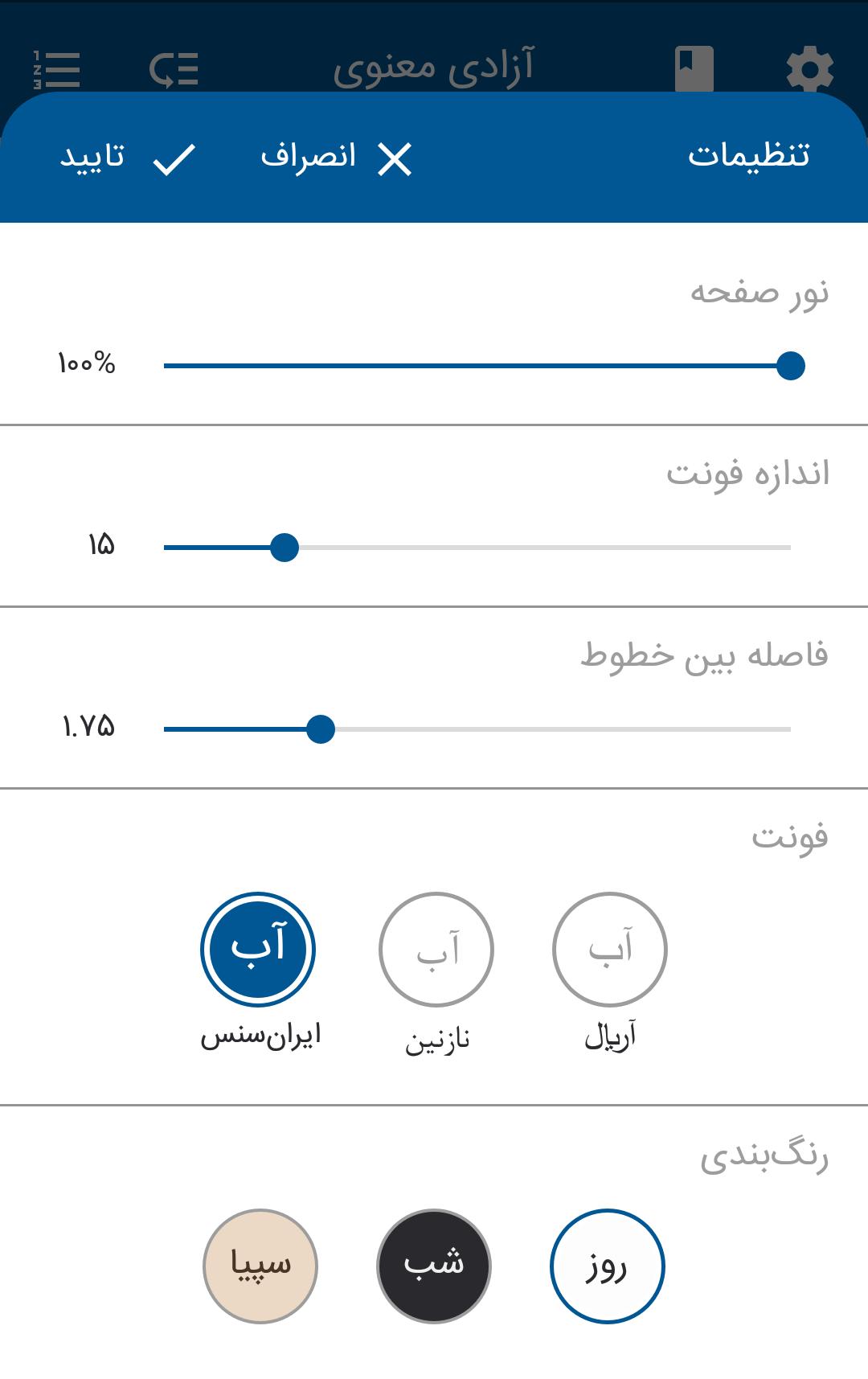
Task: Click the end of font size track
Action: pyautogui.click(x=788, y=548)
